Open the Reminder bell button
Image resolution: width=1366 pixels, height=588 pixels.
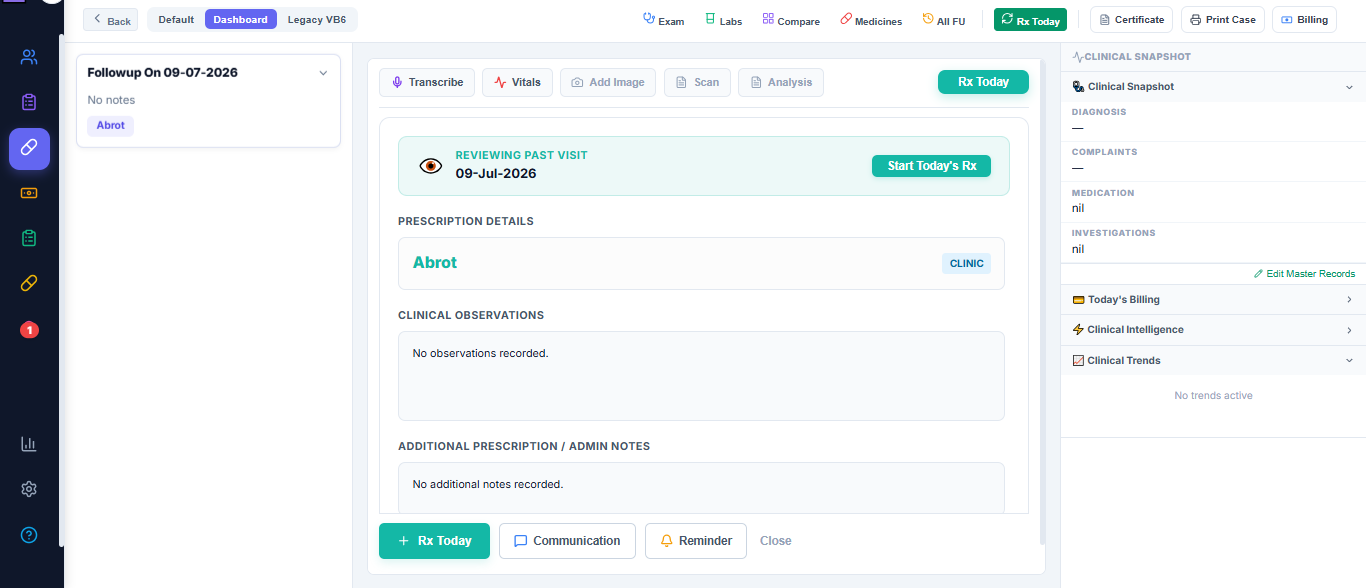tap(696, 541)
